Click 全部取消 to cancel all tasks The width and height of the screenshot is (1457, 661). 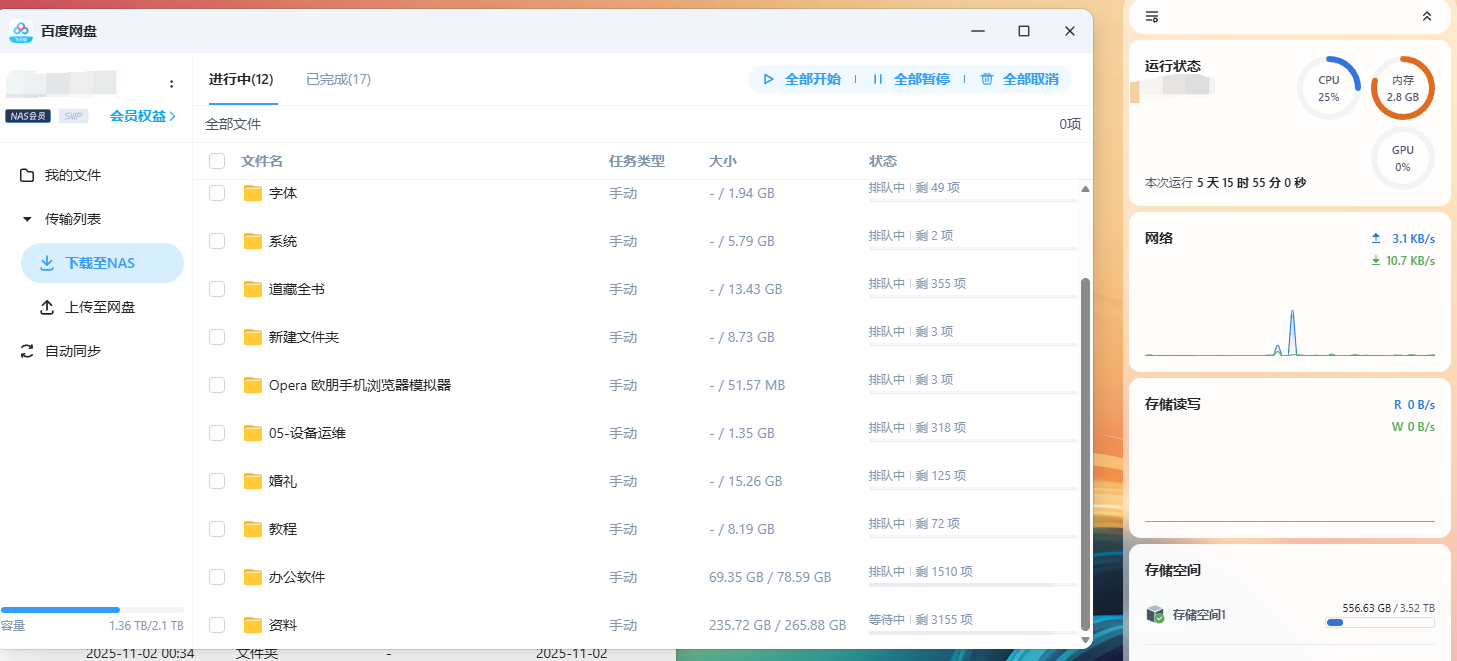coord(1020,79)
